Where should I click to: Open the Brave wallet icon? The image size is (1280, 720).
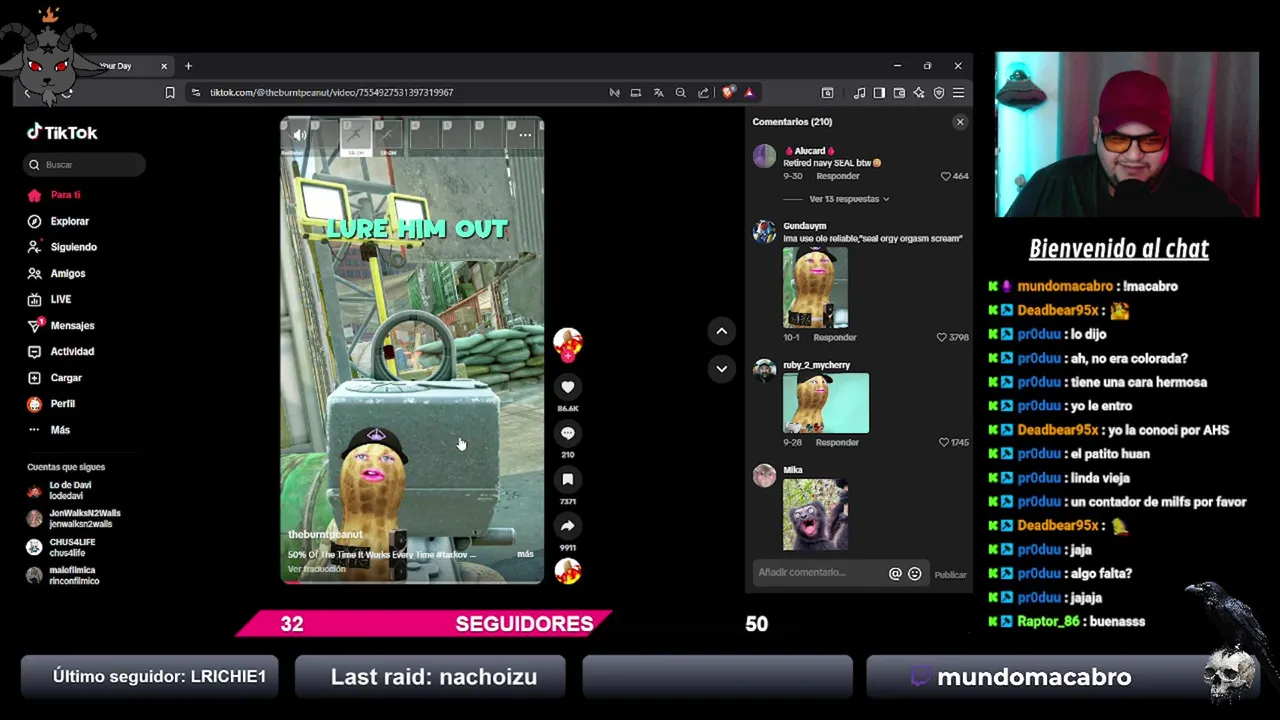coord(899,93)
